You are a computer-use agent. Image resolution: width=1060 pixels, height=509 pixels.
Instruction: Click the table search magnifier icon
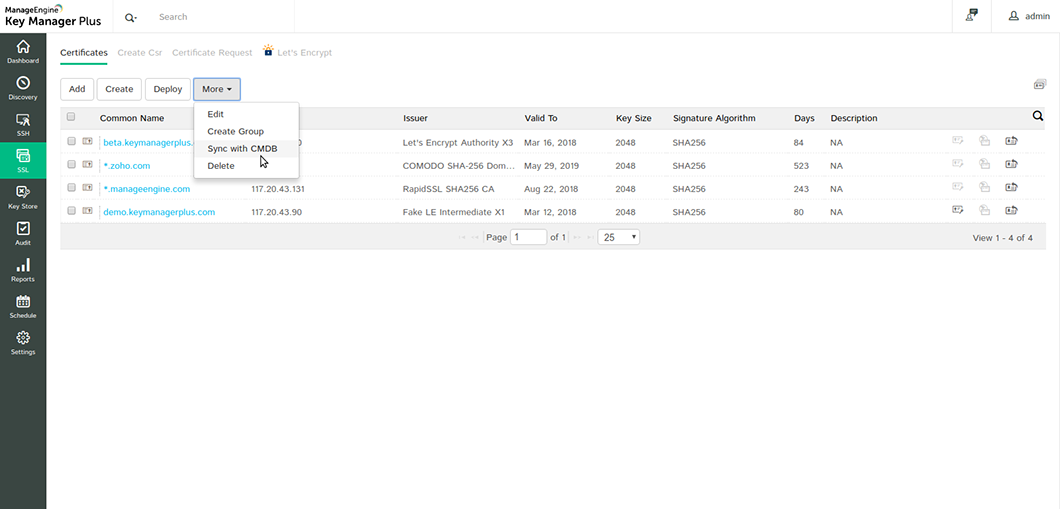click(x=1038, y=117)
